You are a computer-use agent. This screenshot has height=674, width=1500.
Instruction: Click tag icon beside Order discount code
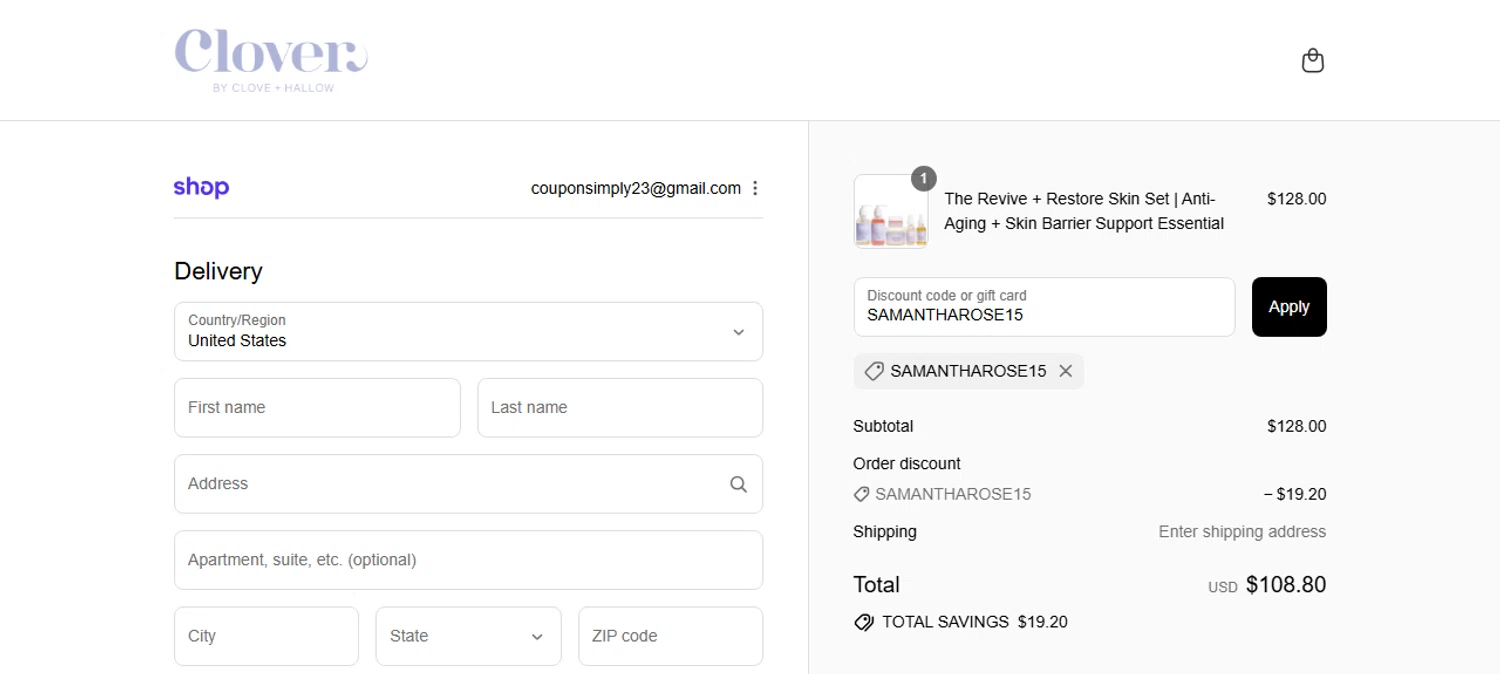click(x=861, y=494)
